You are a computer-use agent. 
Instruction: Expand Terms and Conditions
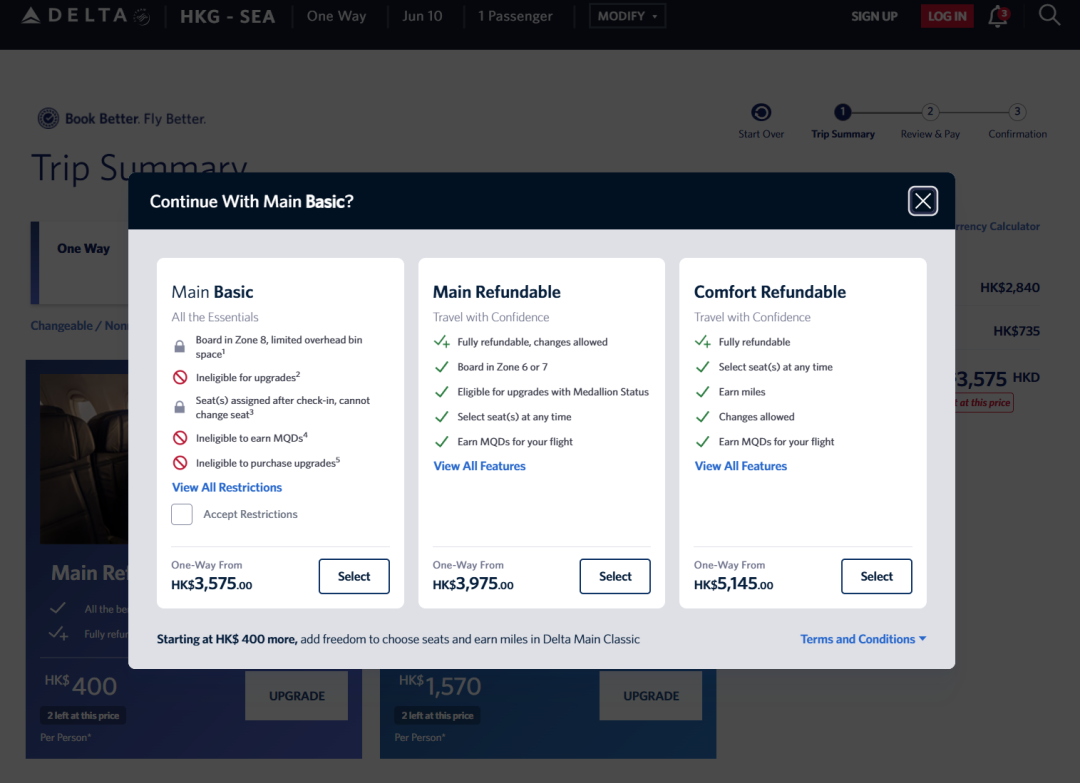[863, 639]
